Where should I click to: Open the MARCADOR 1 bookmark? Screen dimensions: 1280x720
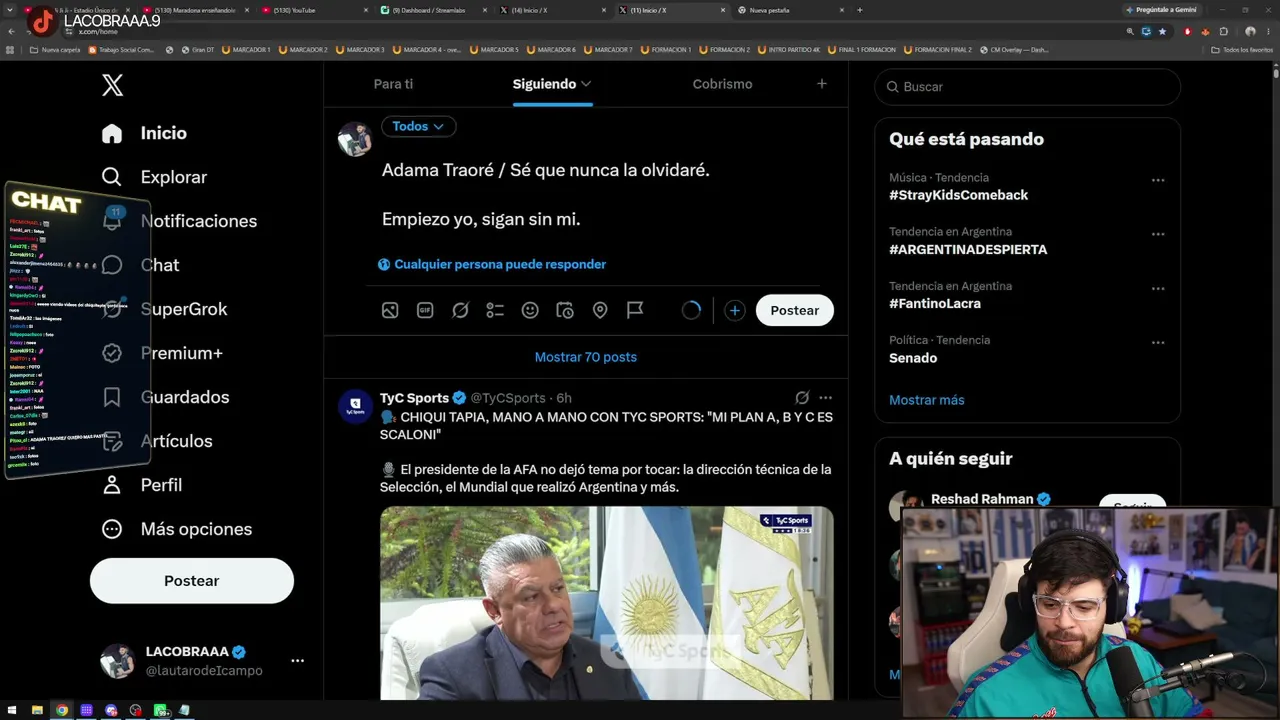[x=246, y=49]
